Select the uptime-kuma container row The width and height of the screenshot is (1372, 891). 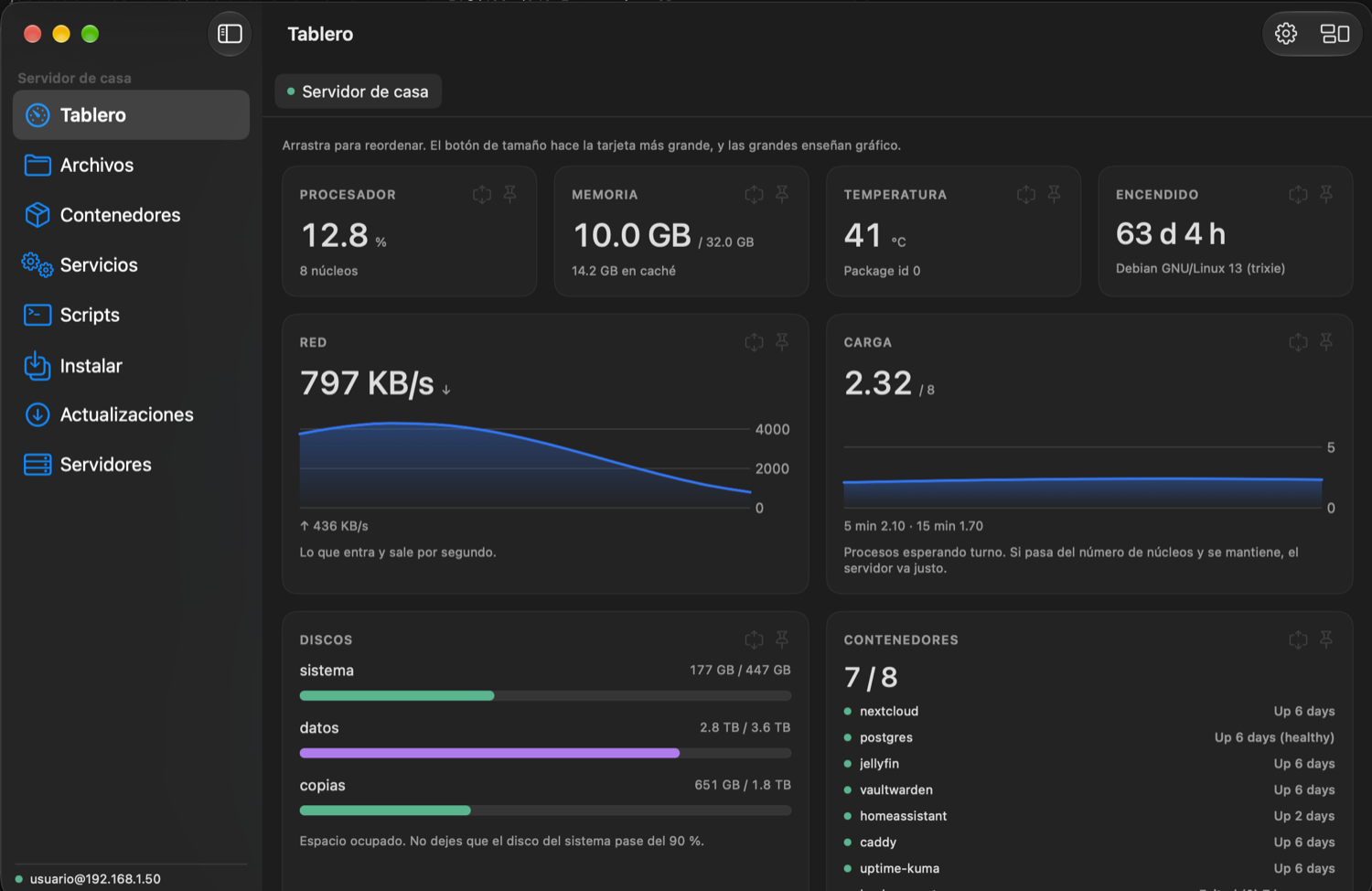coord(1088,868)
